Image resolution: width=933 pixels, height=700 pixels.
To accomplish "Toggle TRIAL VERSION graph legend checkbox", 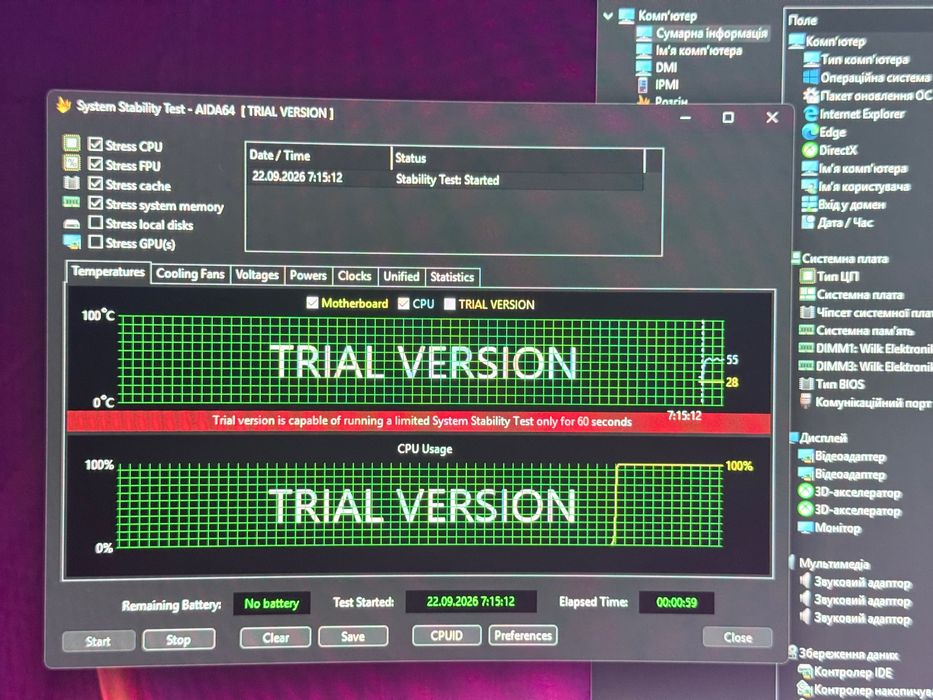I will [450, 304].
